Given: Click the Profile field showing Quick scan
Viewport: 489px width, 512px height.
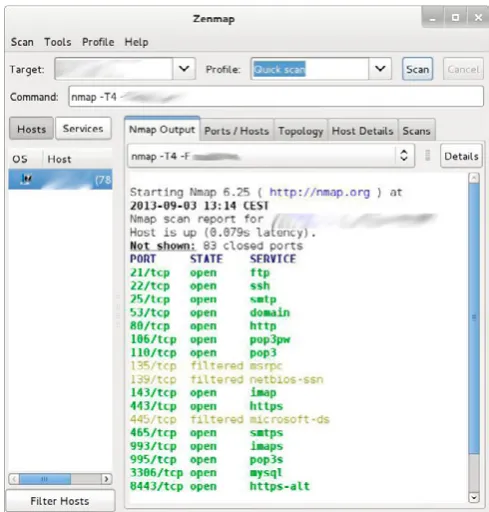Looking at the screenshot, I should pyautogui.click(x=309, y=69).
